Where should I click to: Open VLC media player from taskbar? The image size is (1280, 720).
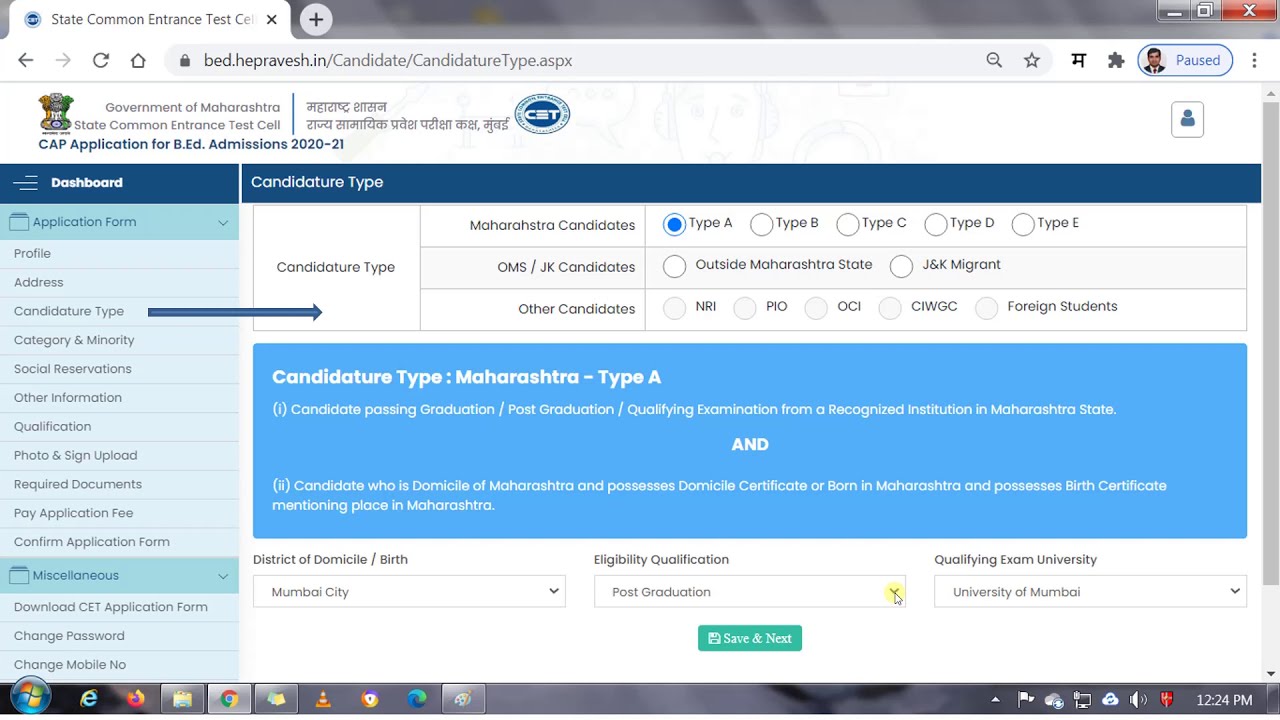tap(323, 699)
